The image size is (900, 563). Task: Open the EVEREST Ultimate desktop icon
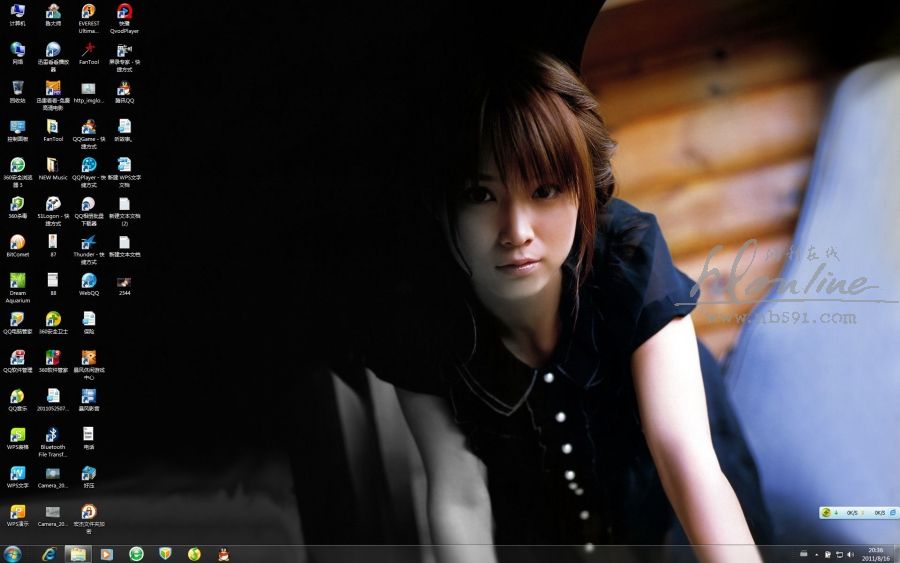88,12
